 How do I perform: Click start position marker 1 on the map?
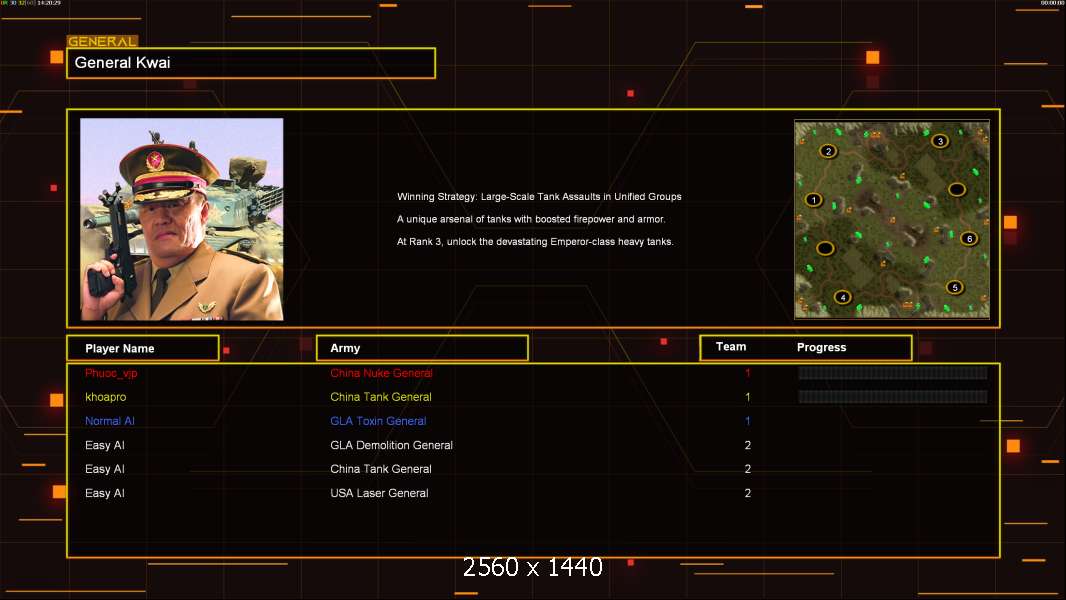(x=813, y=200)
